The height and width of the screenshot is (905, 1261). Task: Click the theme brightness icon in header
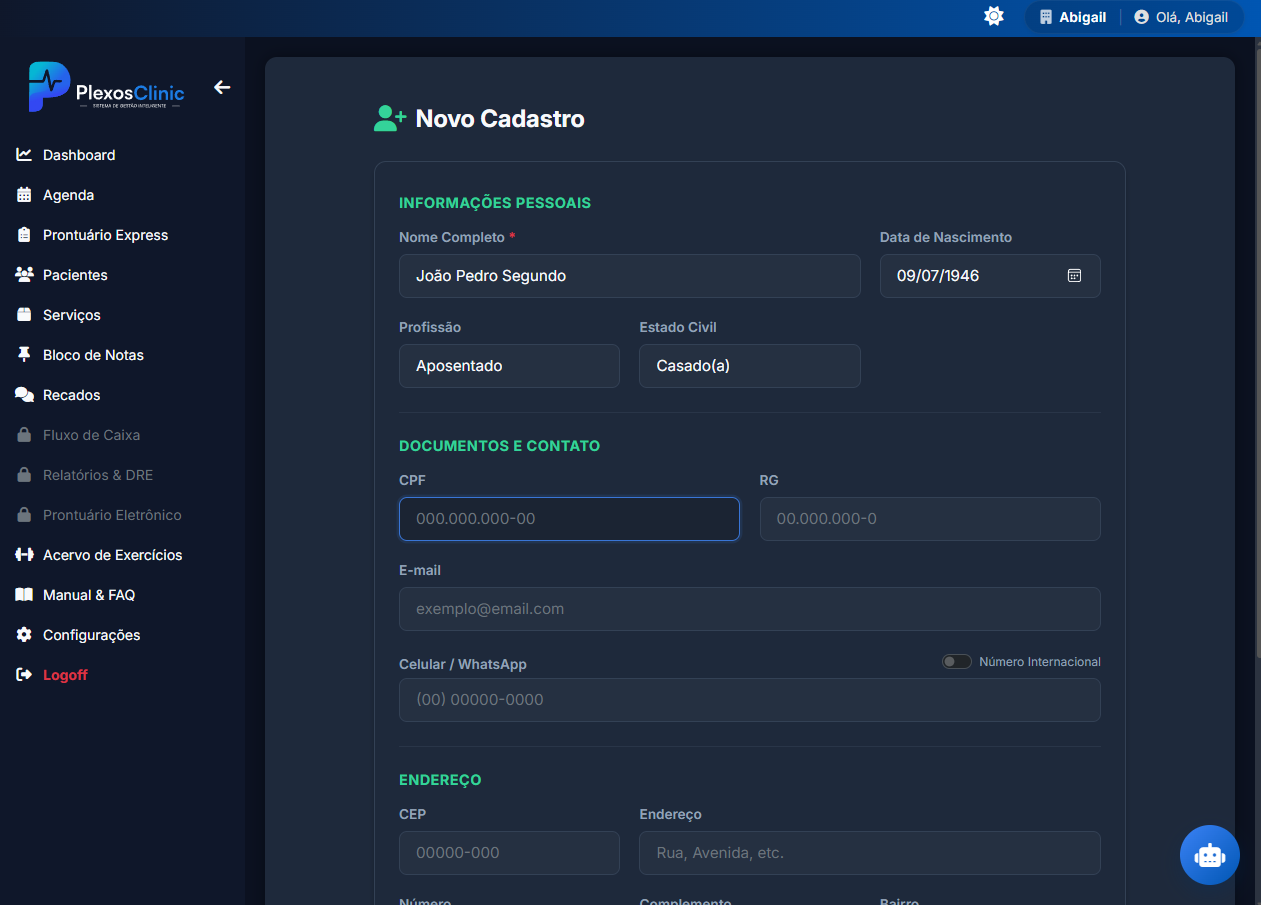994,16
